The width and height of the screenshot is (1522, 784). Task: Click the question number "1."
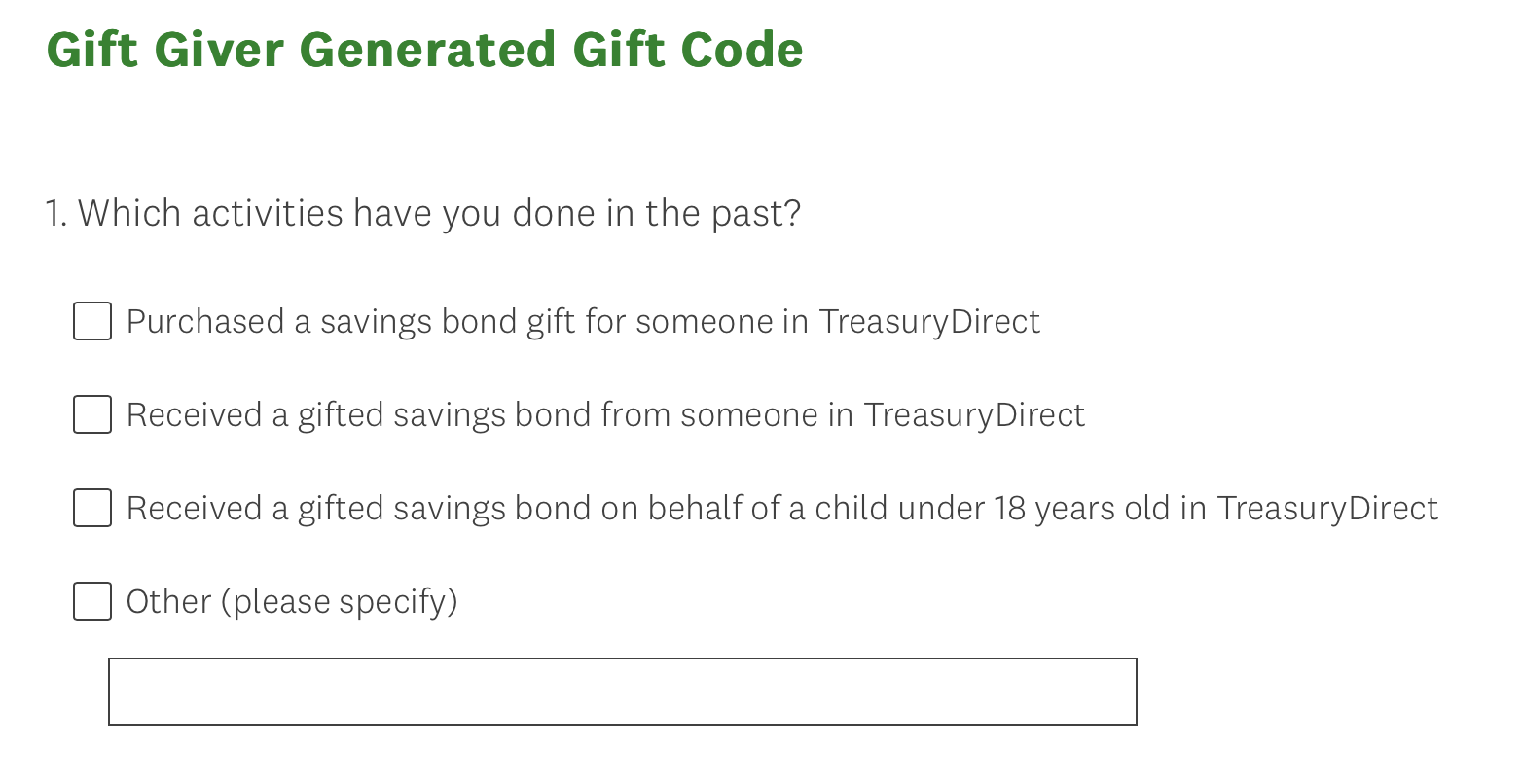point(56,214)
